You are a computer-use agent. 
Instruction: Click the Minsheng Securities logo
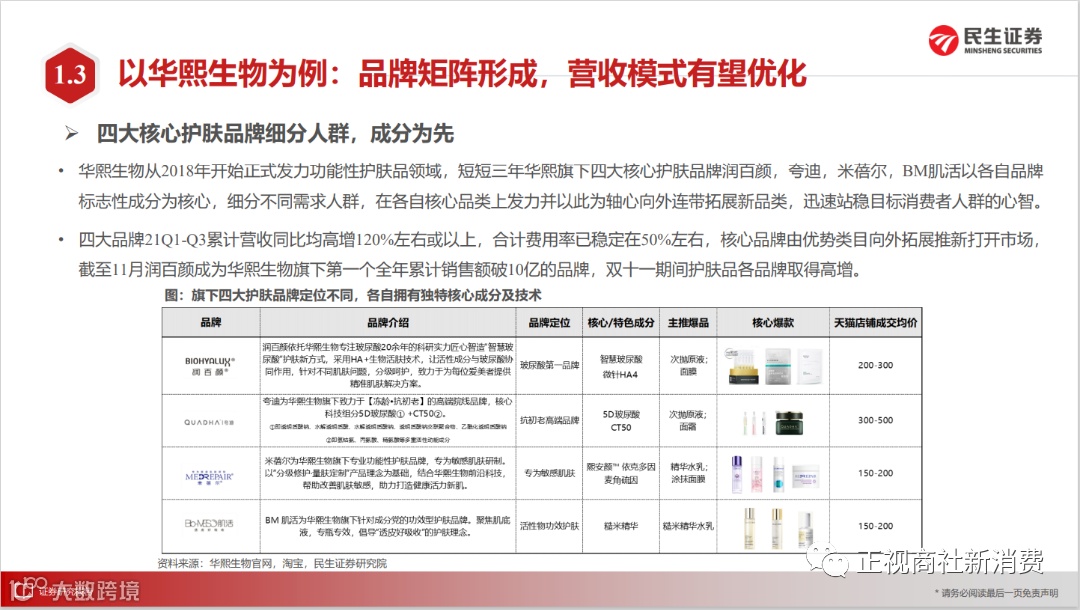[985, 40]
